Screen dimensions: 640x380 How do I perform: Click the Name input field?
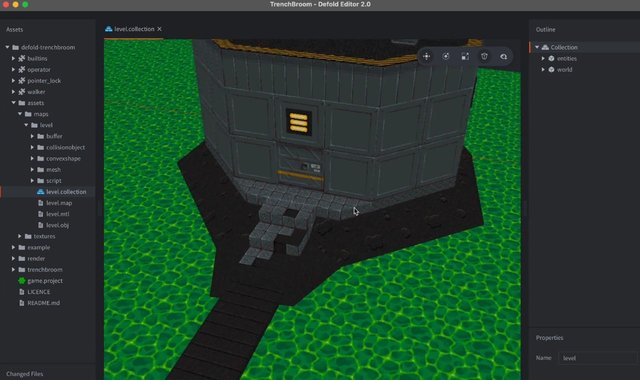[597, 358]
